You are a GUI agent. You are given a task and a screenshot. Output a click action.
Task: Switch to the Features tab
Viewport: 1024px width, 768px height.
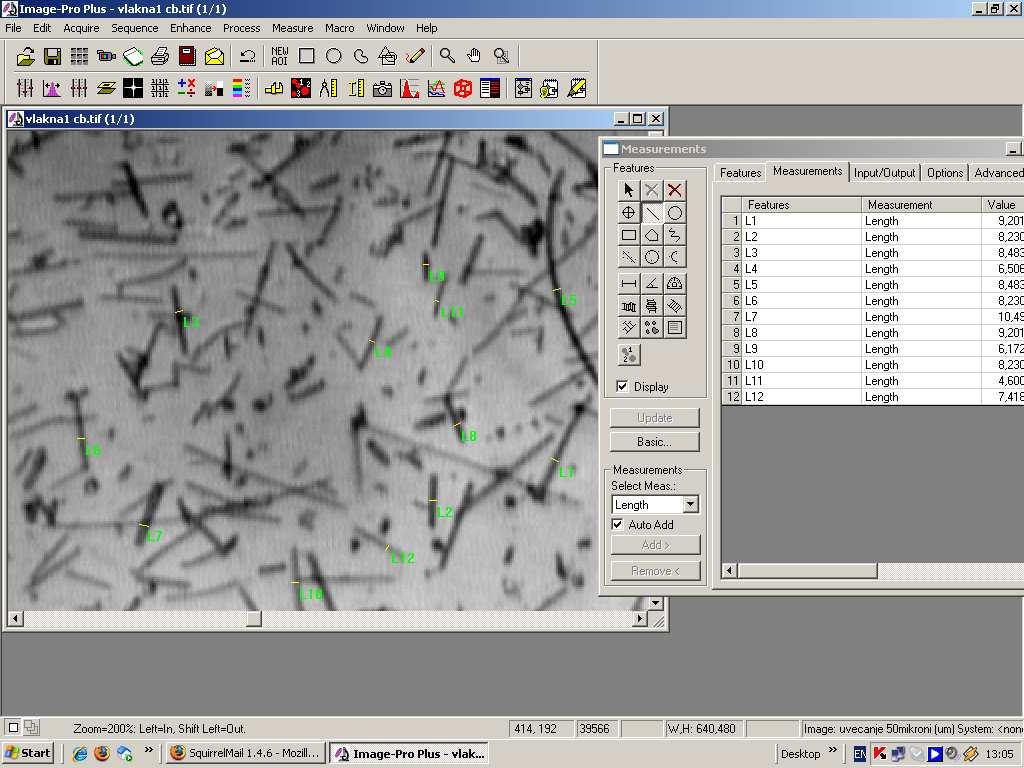740,173
